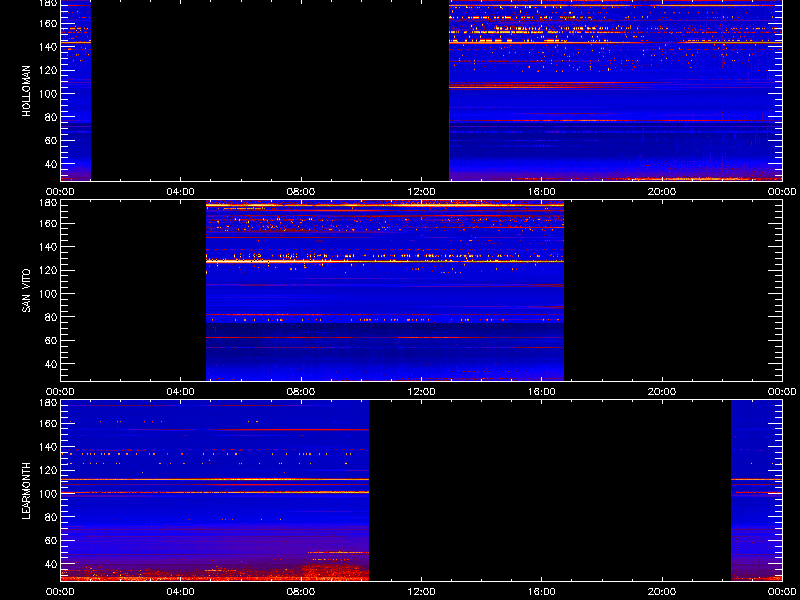Pick the 80 frequency tick of San Vito panel
Viewport: 800px width, 600px height.
point(52,317)
